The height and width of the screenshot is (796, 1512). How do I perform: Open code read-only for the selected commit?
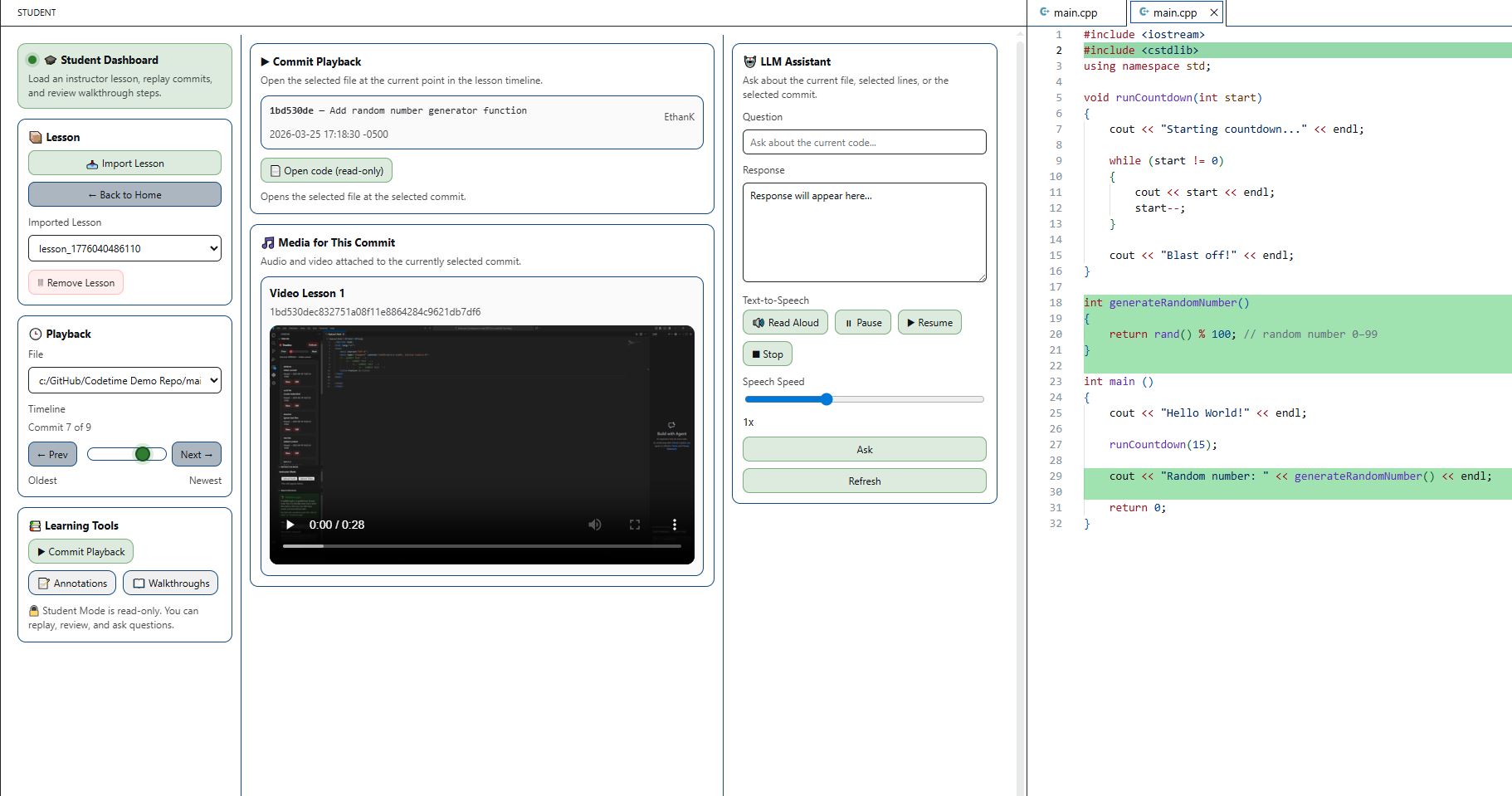point(325,170)
